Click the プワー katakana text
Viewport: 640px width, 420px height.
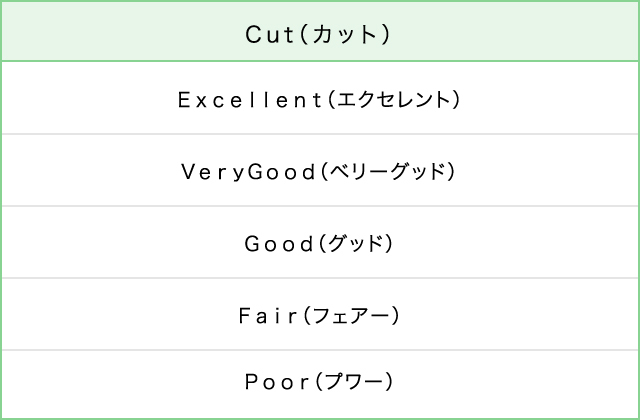(x=354, y=381)
